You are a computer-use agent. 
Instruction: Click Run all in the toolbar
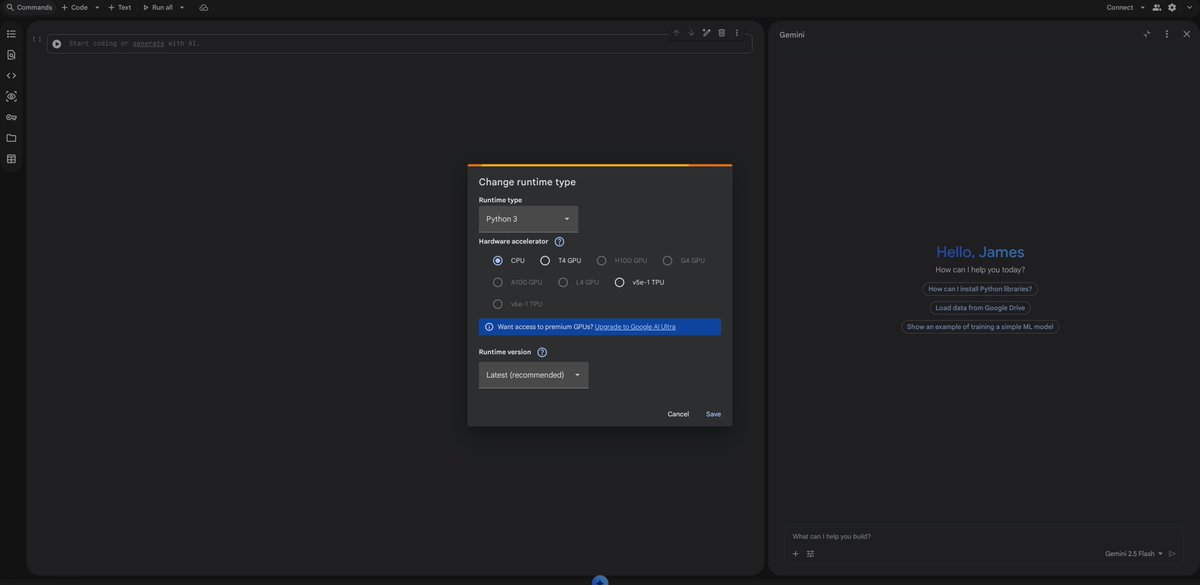(157, 7)
